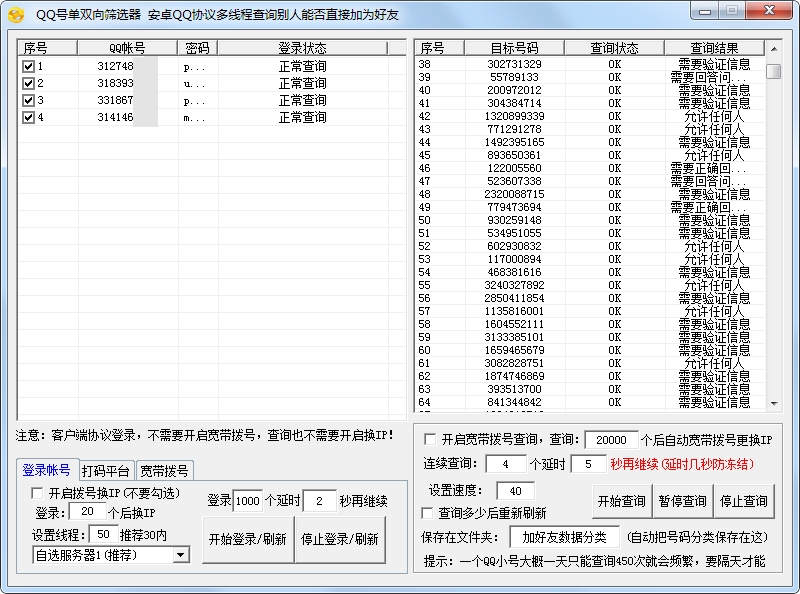Image resolution: width=800 pixels, height=594 pixels.
Task: Click the results list scroll-down arrow
Action: [774, 403]
